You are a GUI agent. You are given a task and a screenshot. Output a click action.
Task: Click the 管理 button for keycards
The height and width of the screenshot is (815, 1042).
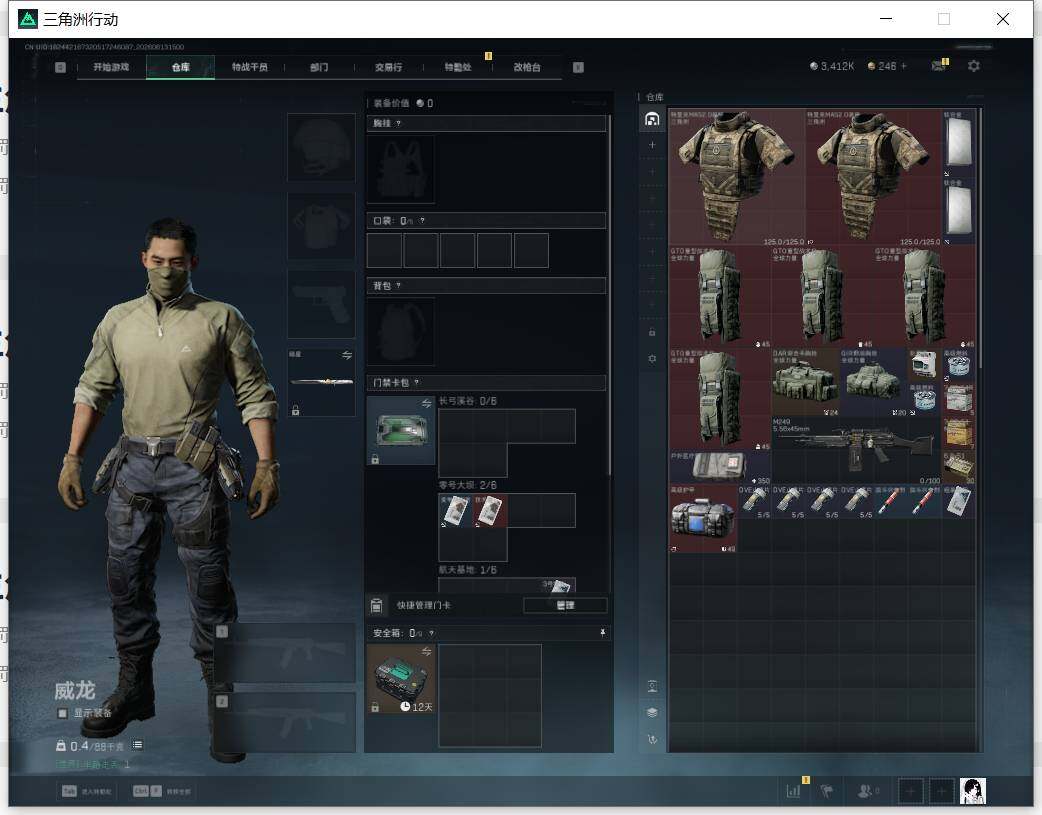(565, 605)
